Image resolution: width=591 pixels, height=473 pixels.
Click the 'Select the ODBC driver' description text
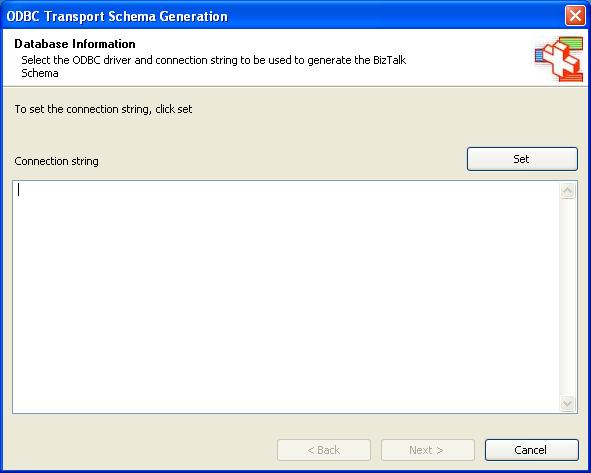pyautogui.click(x=213, y=66)
